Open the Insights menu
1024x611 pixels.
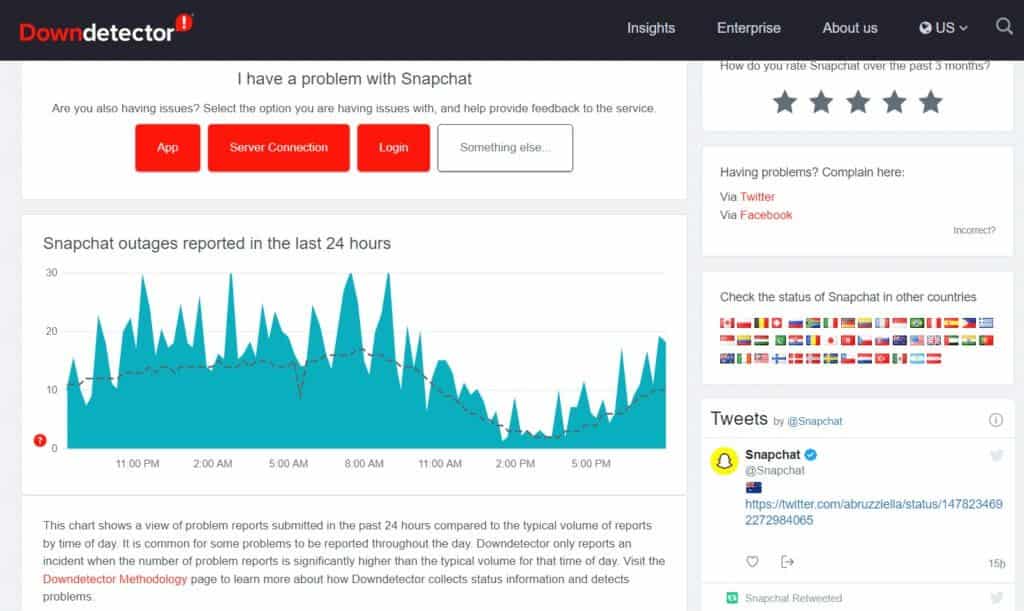pyautogui.click(x=650, y=28)
